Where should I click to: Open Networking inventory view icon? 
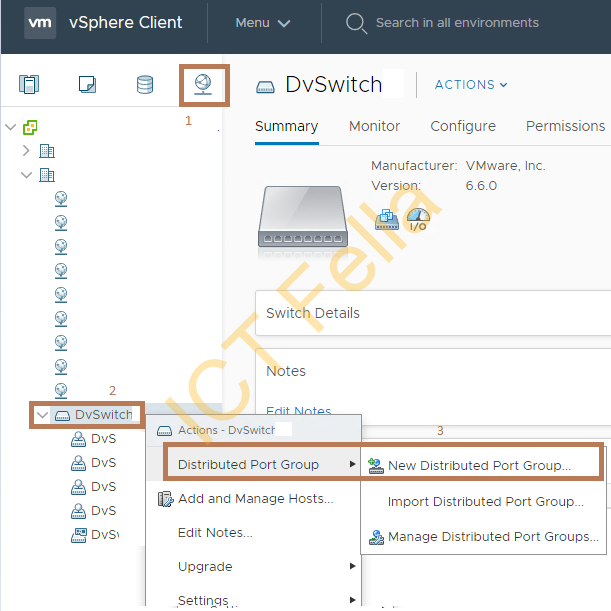pos(203,85)
